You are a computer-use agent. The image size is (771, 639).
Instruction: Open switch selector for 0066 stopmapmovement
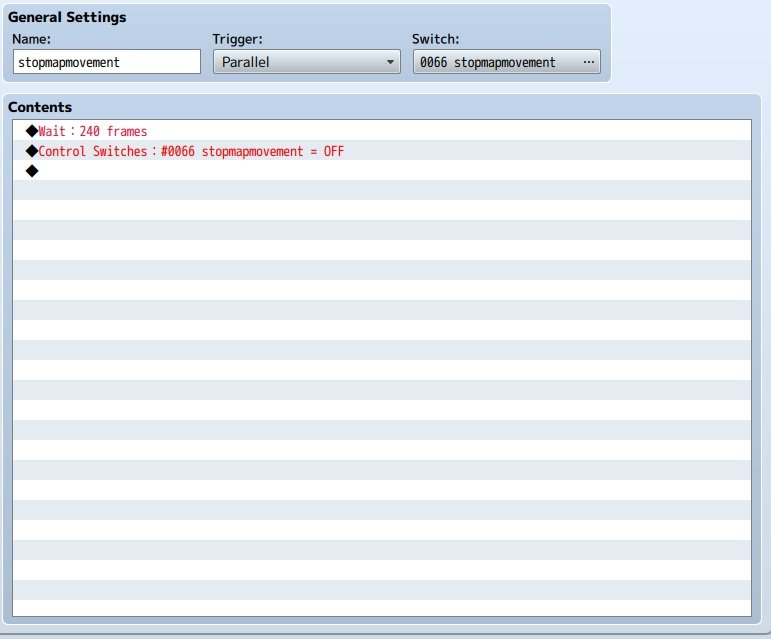point(506,62)
